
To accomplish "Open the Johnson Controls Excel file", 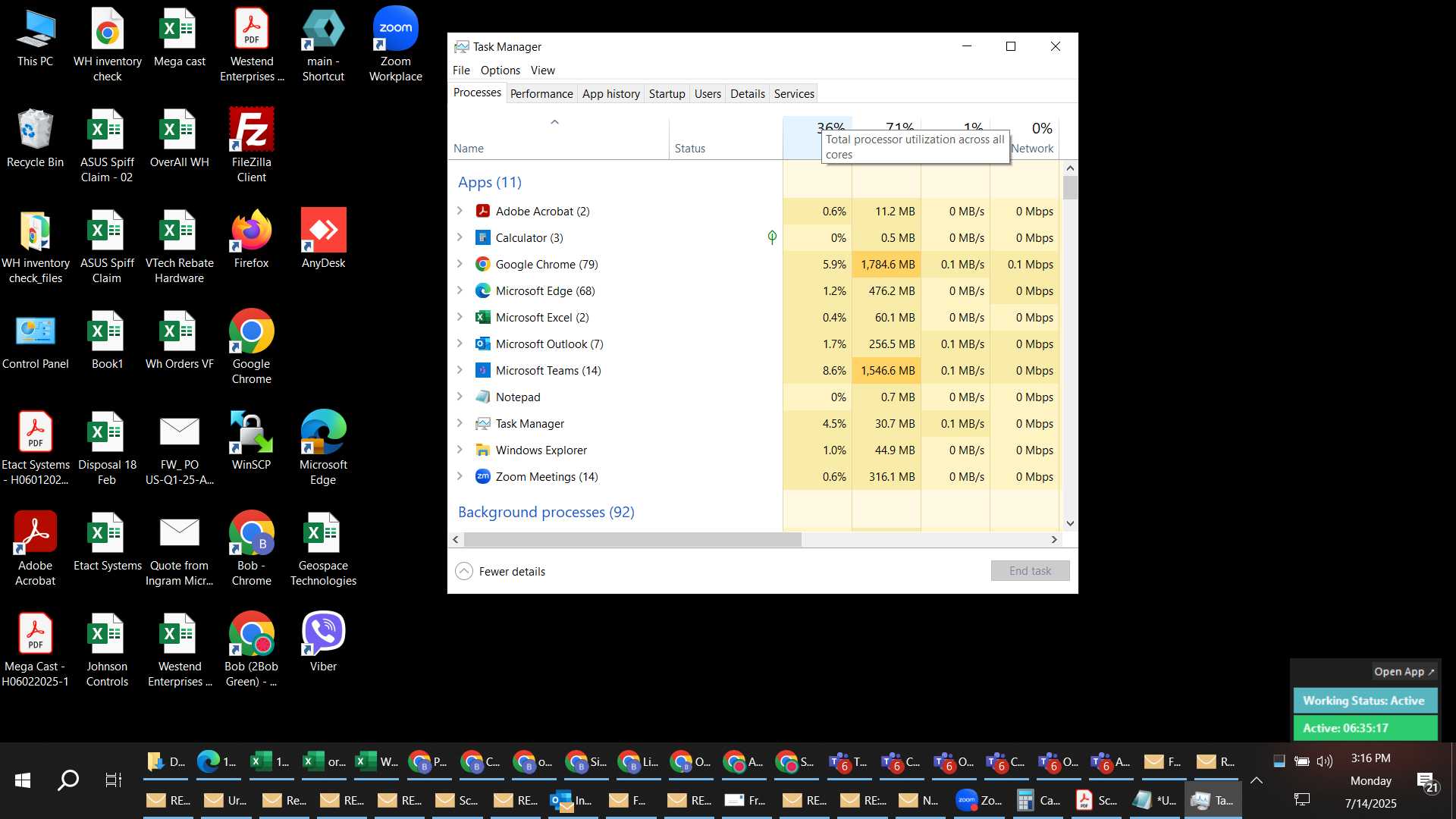I will 107,649.
